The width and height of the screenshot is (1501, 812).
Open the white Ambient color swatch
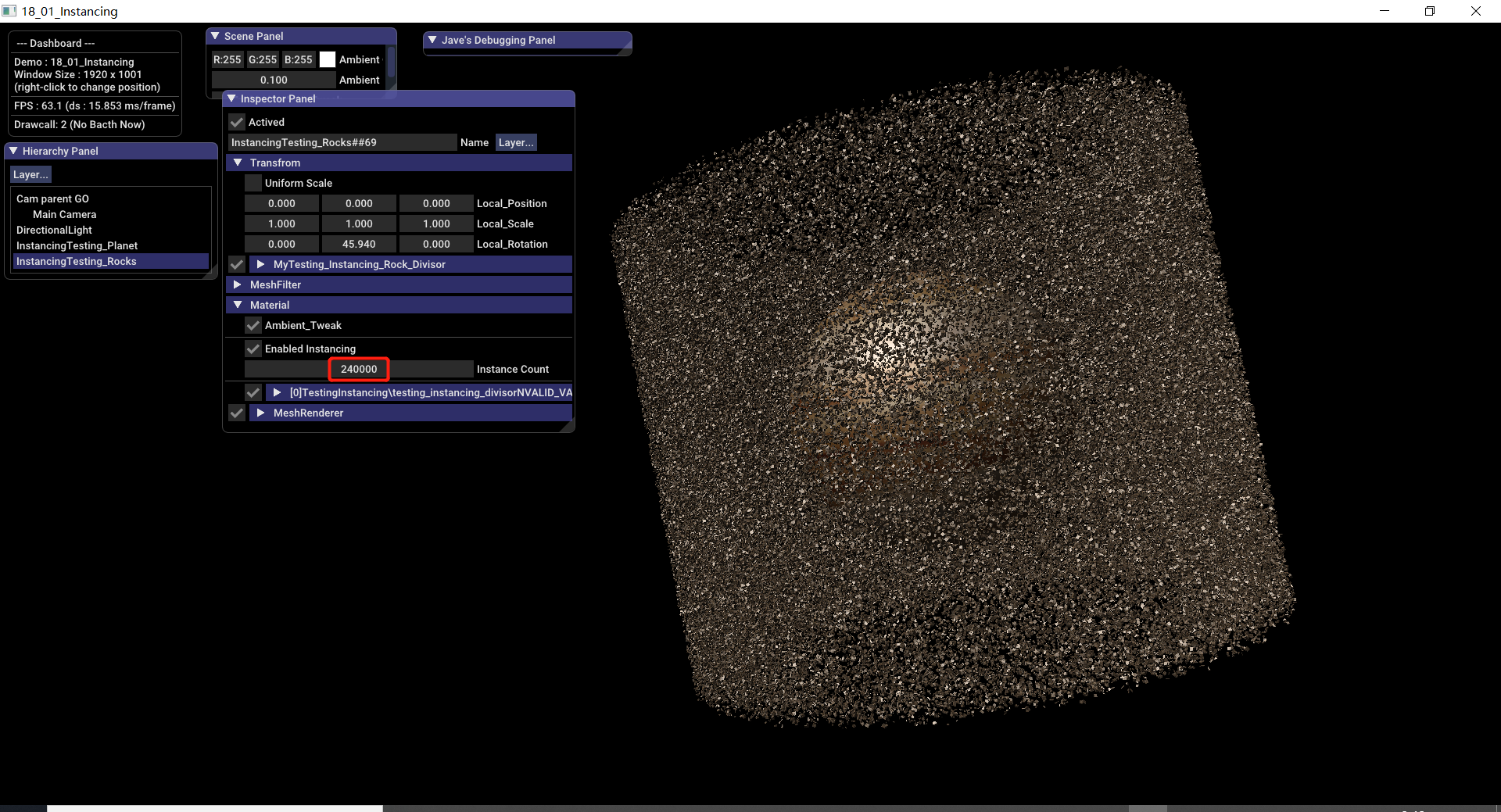pyautogui.click(x=328, y=59)
